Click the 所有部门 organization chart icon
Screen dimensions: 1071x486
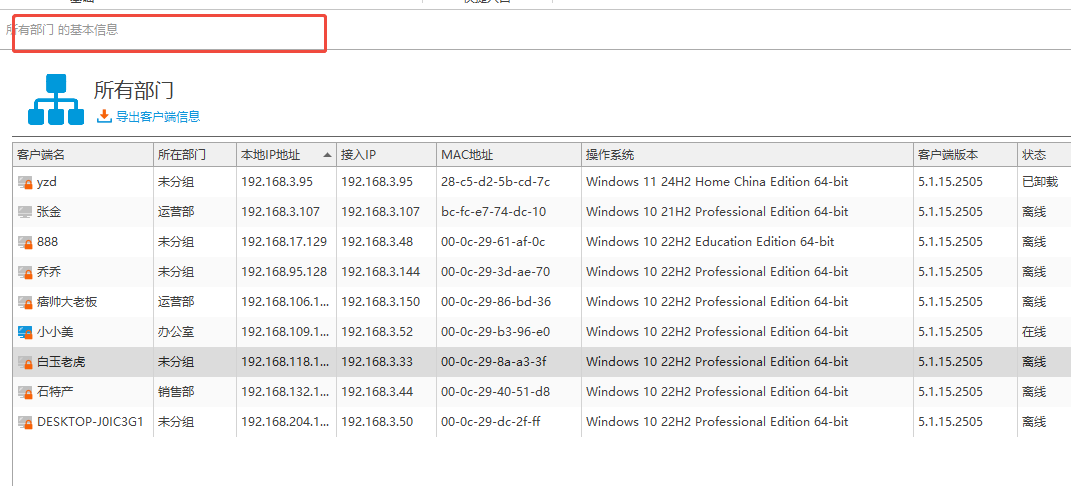(x=56, y=100)
